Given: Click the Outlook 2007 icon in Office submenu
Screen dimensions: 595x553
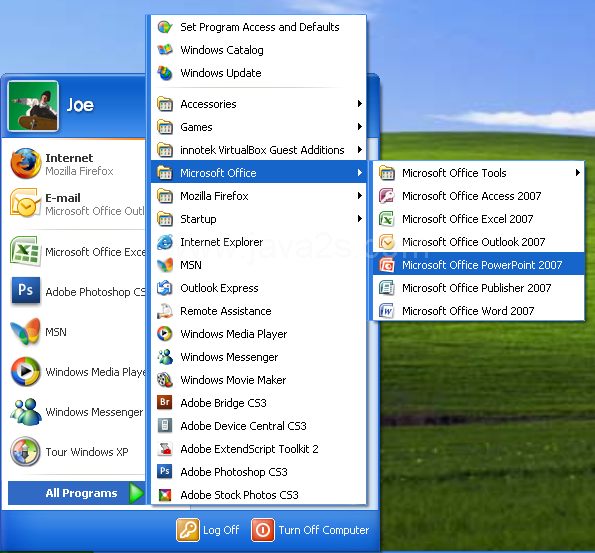Looking at the screenshot, I should click(x=387, y=242).
